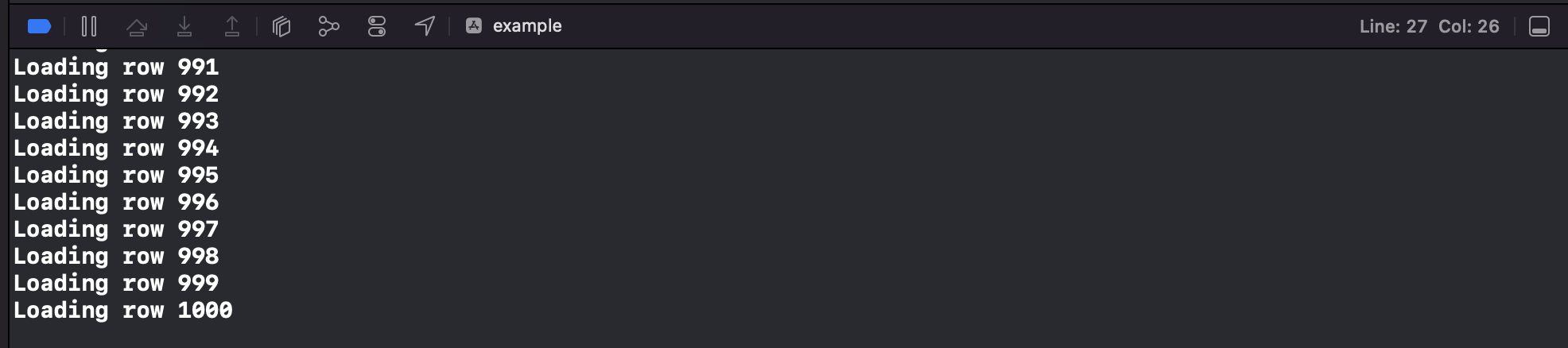
Task: Click the Step Out debug icon
Action: click(232, 26)
